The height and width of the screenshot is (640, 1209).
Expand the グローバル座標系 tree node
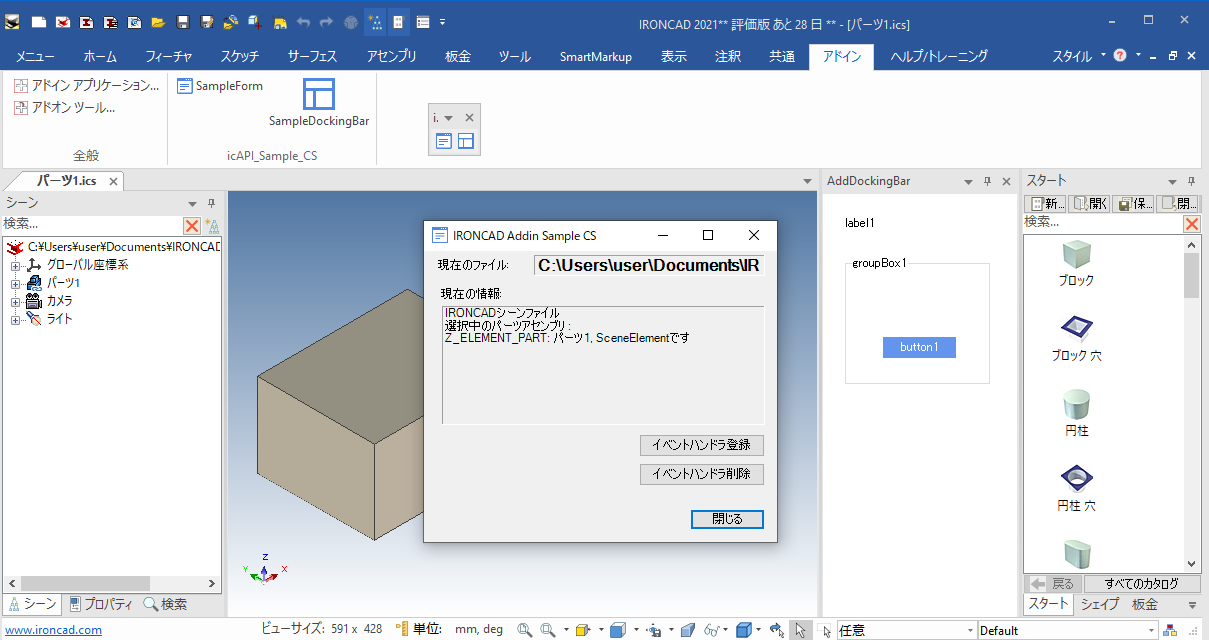[x=15, y=265]
